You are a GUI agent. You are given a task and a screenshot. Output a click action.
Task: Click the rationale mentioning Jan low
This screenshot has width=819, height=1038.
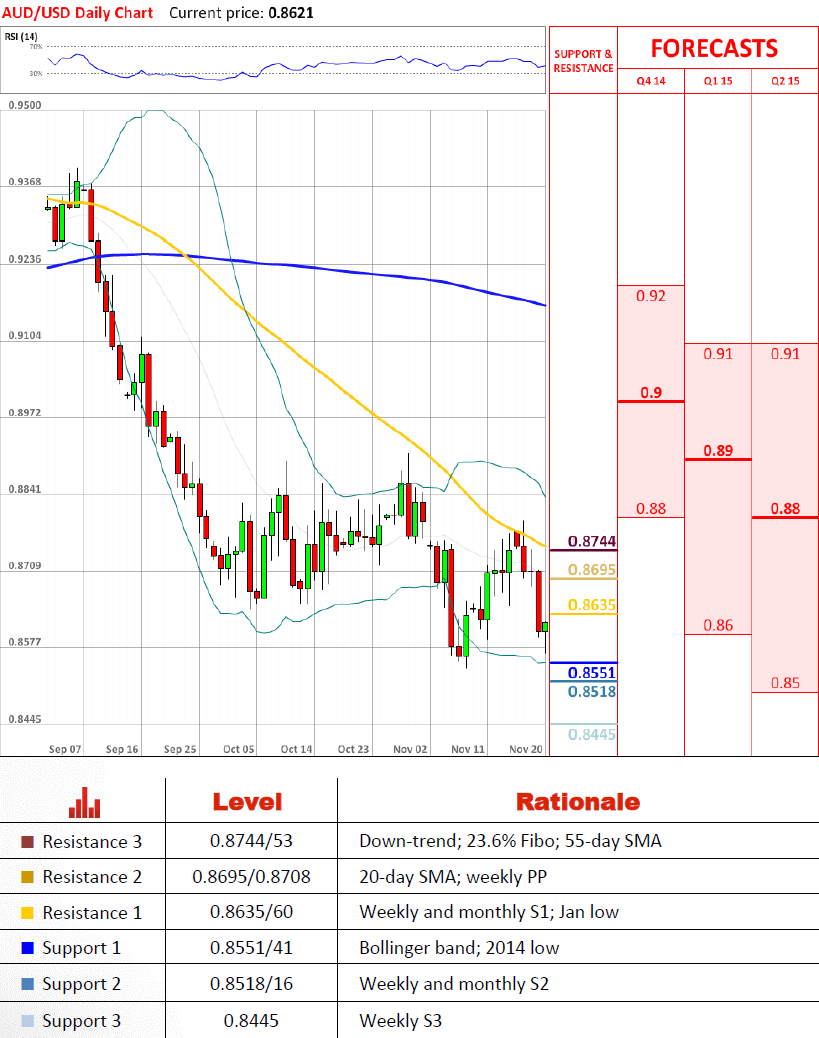click(x=489, y=912)
